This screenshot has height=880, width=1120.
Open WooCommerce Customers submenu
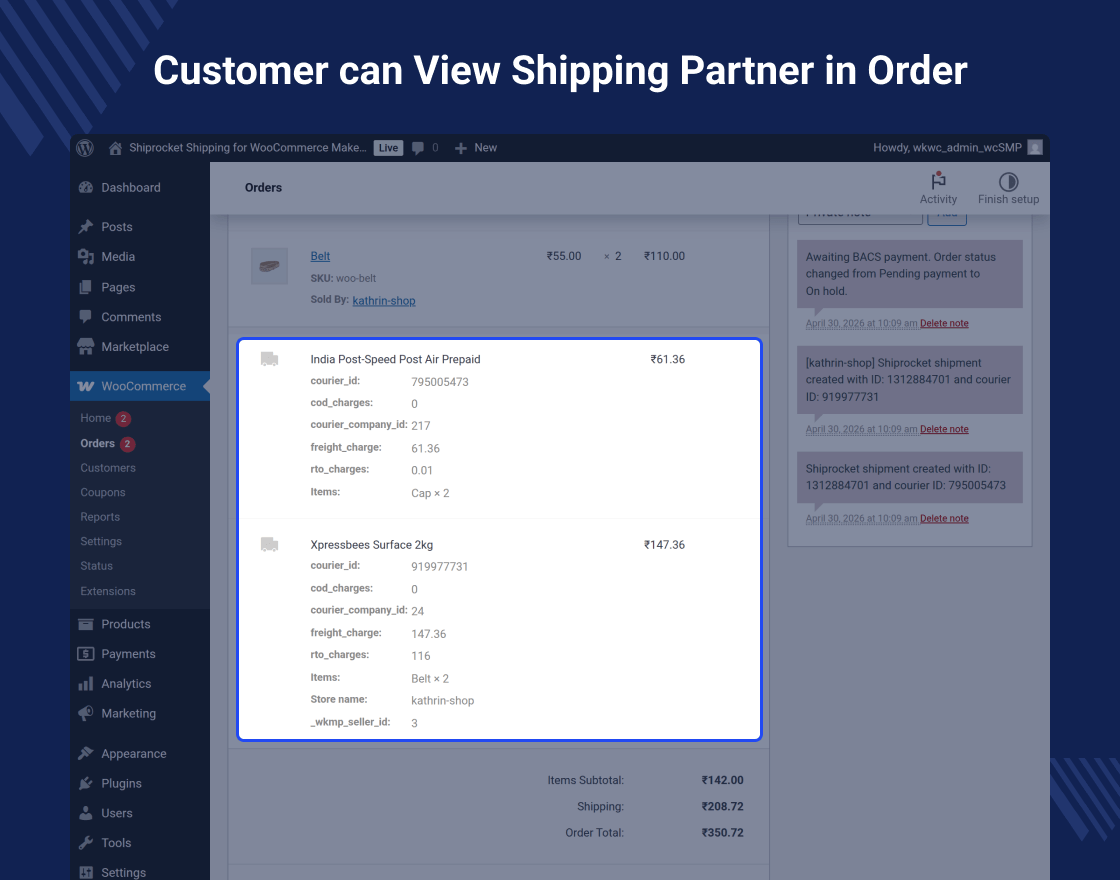(108, 468)
